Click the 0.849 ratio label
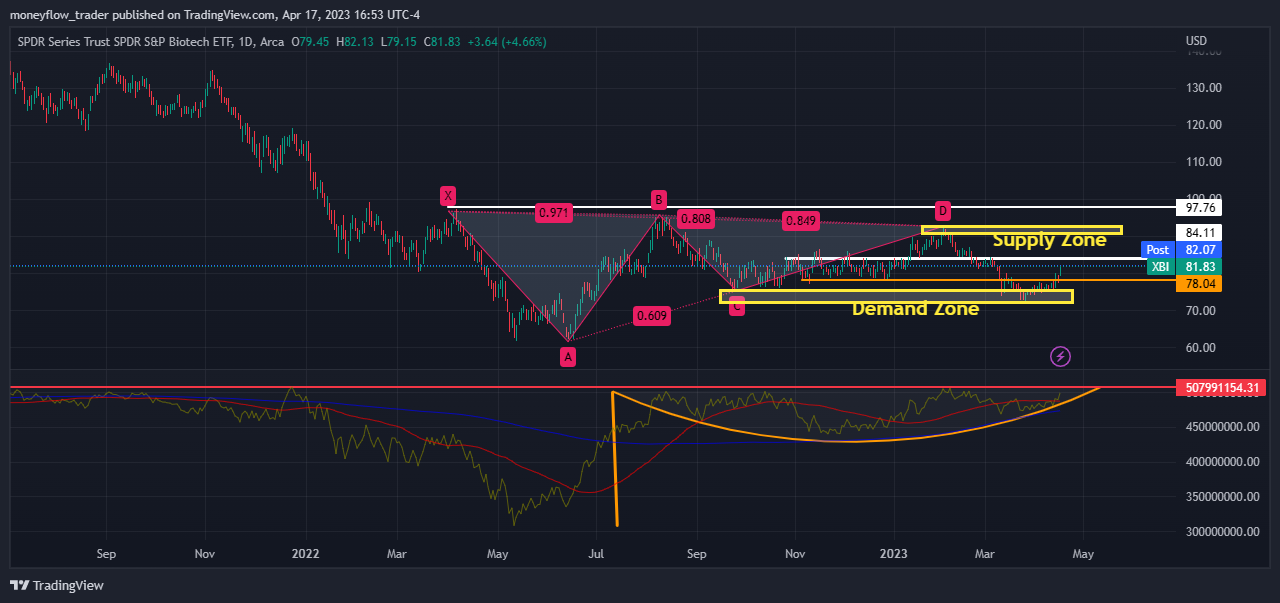The width and height of the screenshot is (1280, 603). (x=801, y=220)
